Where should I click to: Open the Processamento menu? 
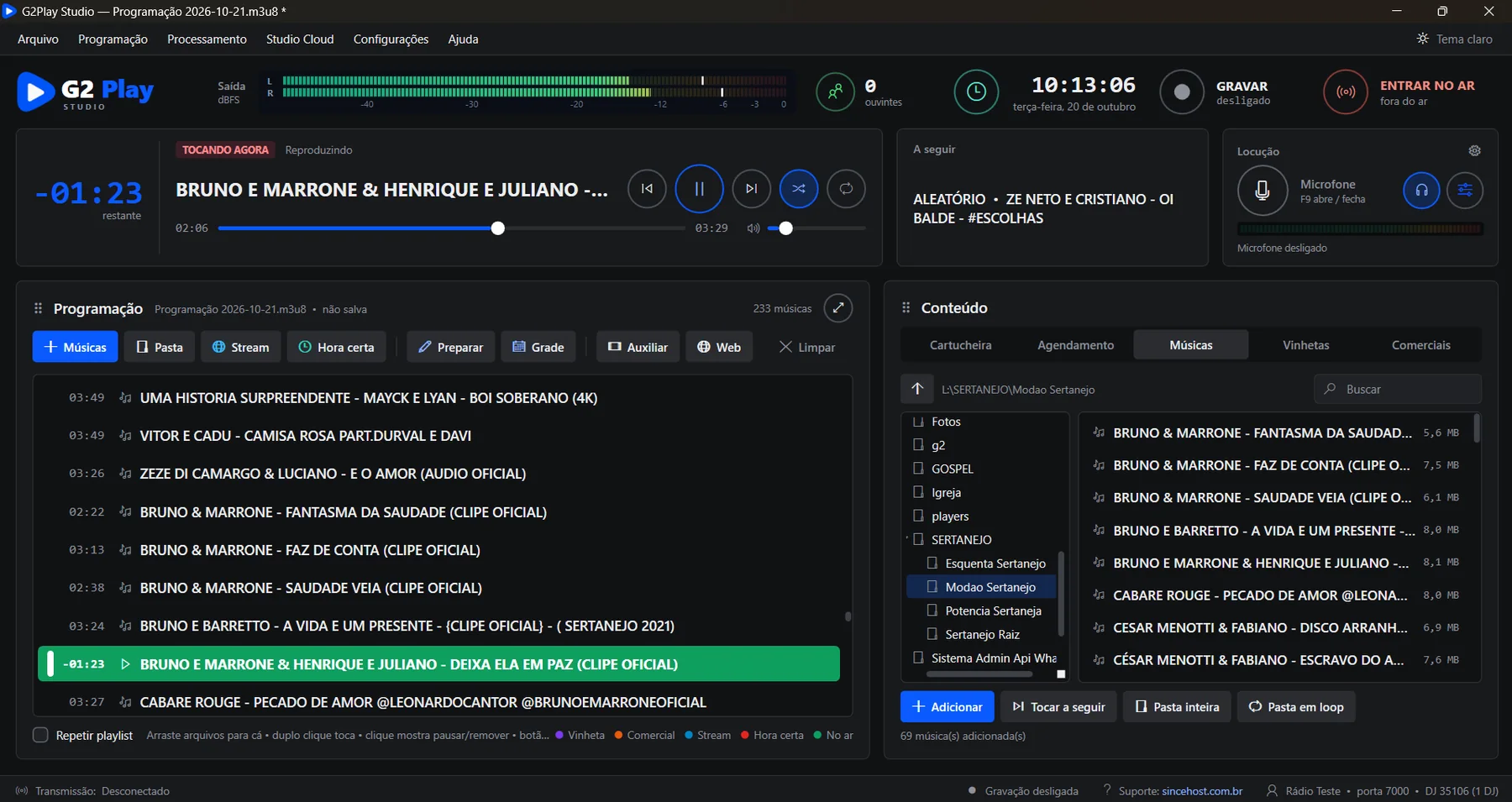(x=207, y=39)
